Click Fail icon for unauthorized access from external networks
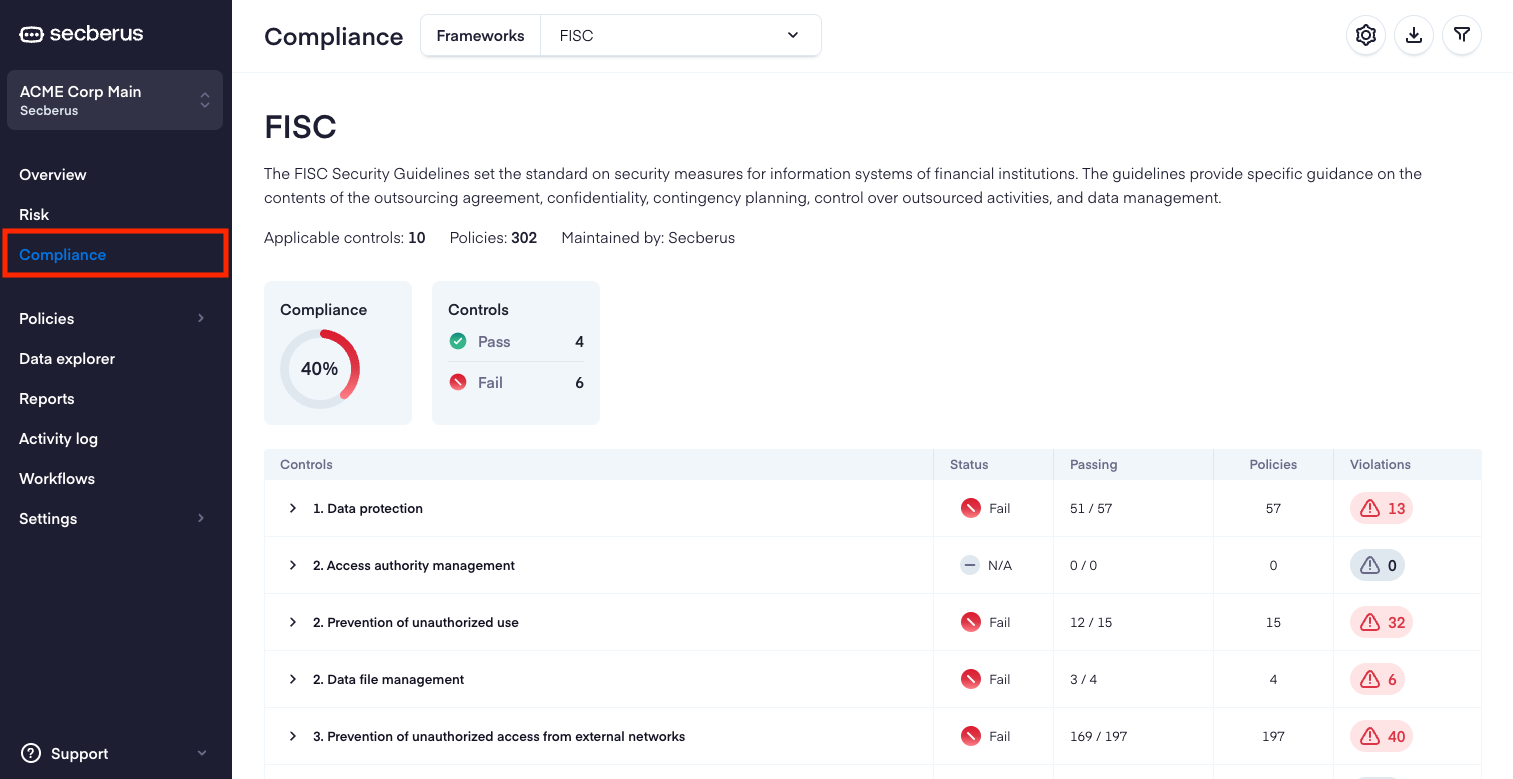This screenshot has height=779, width=1513. (970, 736)
